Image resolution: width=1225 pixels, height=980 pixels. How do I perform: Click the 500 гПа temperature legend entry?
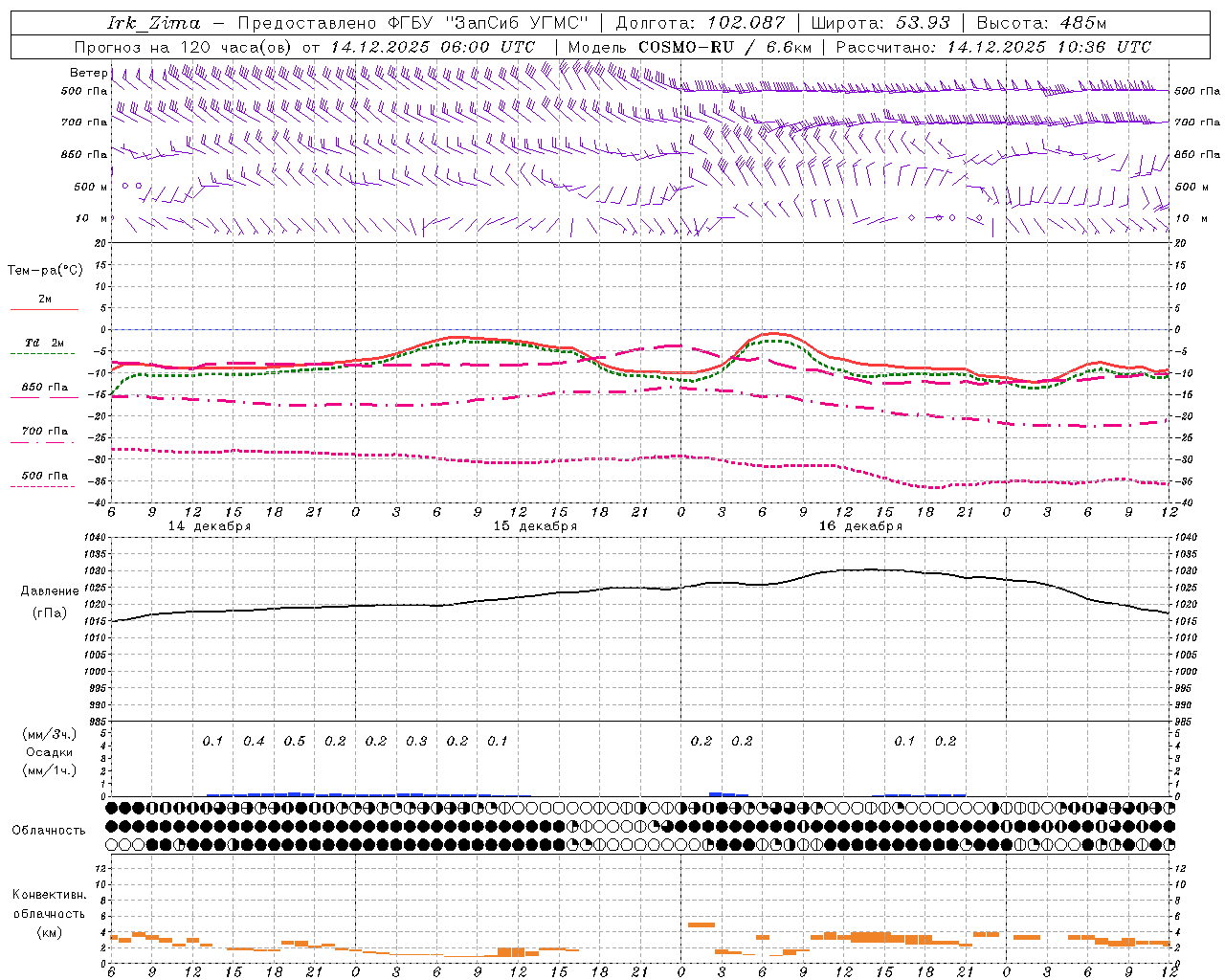click(x=45, y=476)
